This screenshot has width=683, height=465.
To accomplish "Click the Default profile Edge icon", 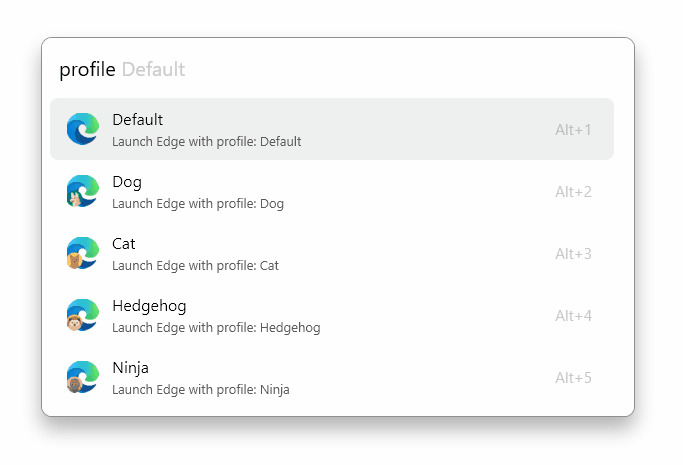I will (x=82, y=129).
